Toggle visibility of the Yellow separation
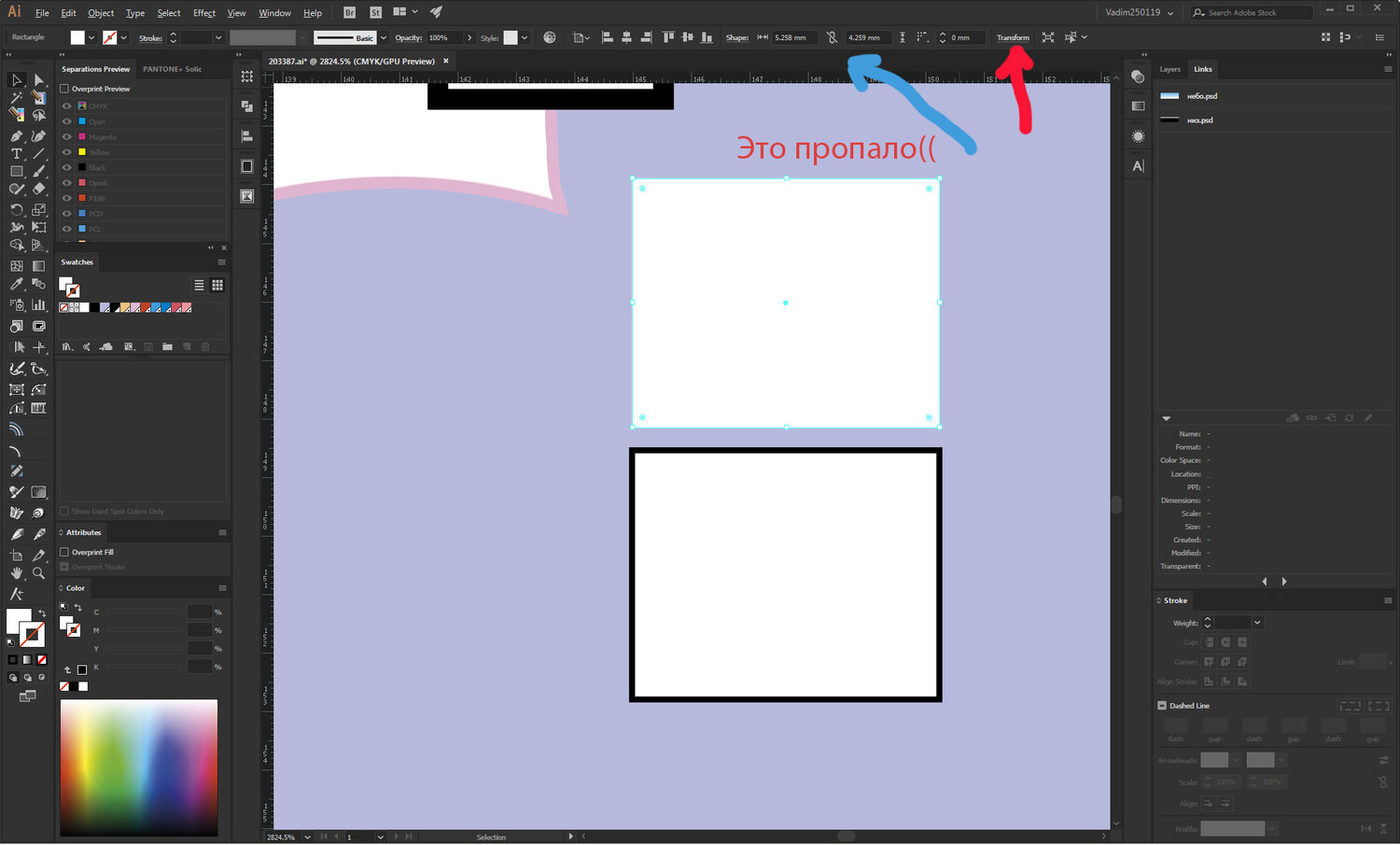Screen dimensions: 1400x845 tap(66, 152)
